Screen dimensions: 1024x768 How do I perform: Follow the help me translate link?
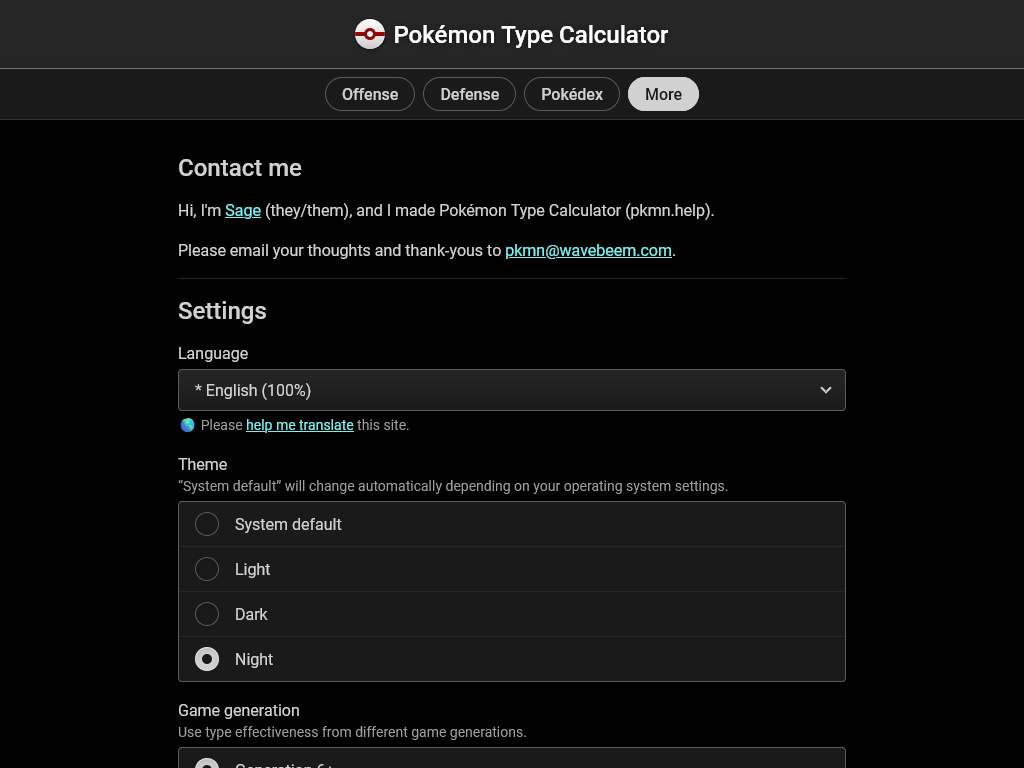pyautogui.click(x=300, y=425)
